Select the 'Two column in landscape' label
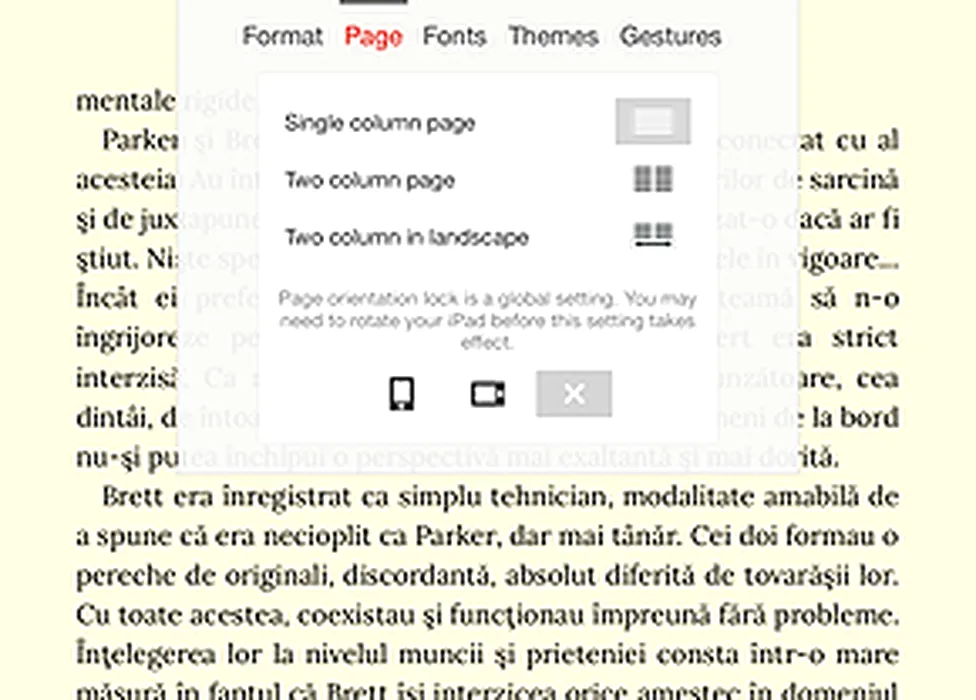This screenshot has width=976, height=700. [406, 237]
